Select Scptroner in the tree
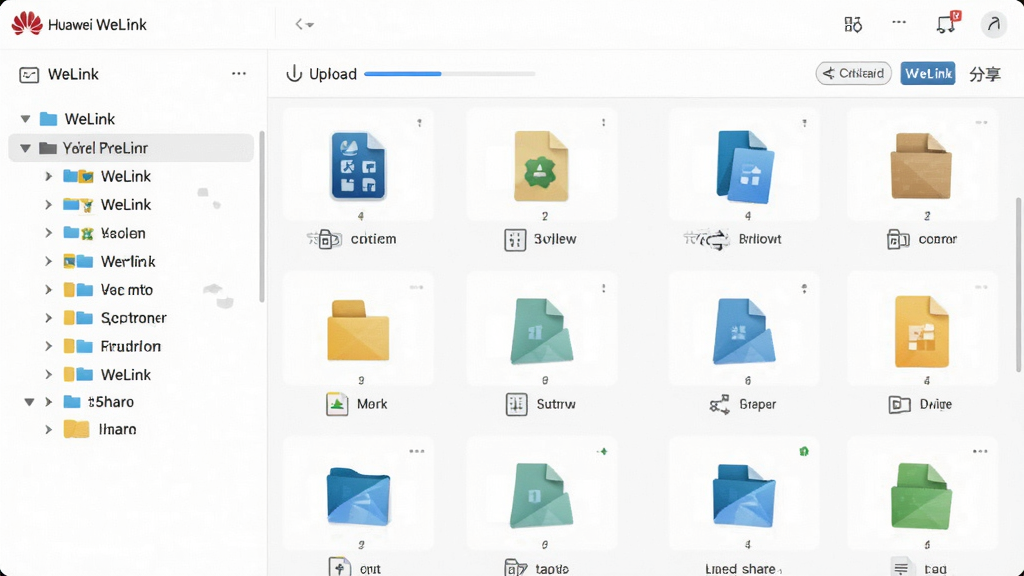 point(133,318)
